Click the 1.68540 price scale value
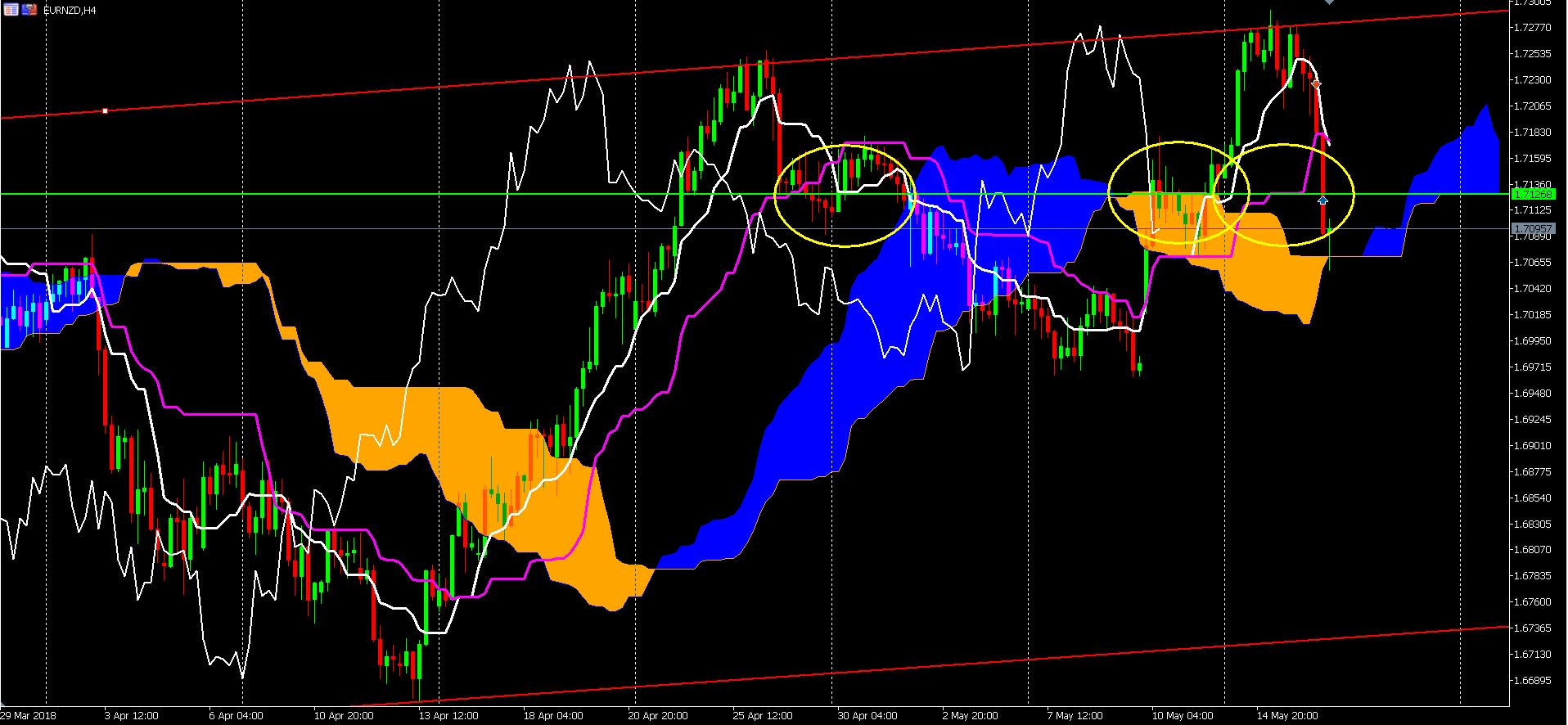Screen dimensions: 1568x725 pyautogui.click(x=1534, y=498)
